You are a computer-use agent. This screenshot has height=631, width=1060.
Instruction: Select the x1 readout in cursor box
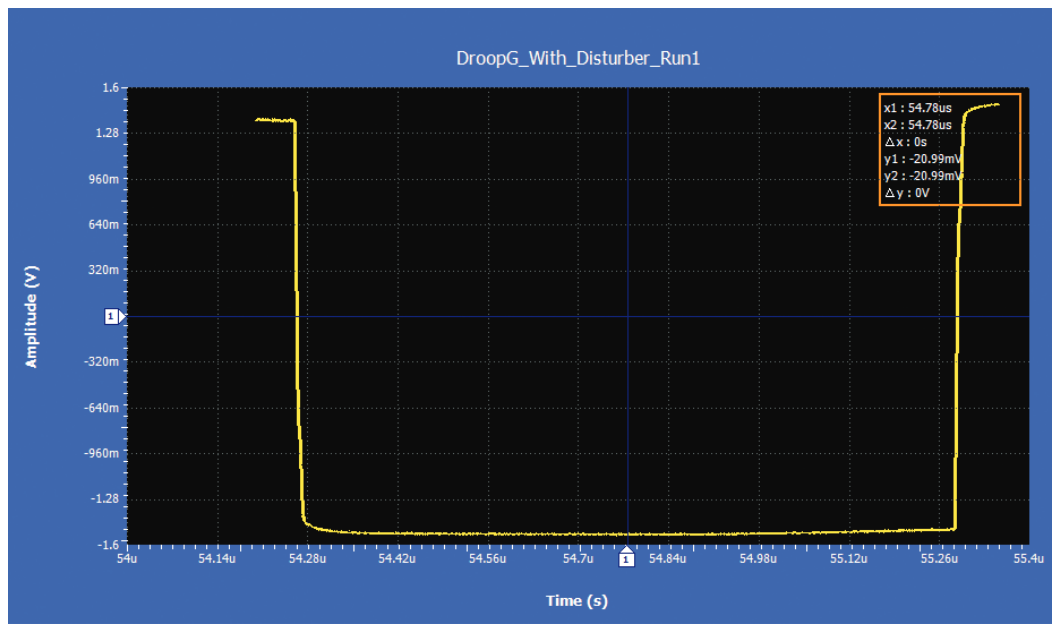917,108
